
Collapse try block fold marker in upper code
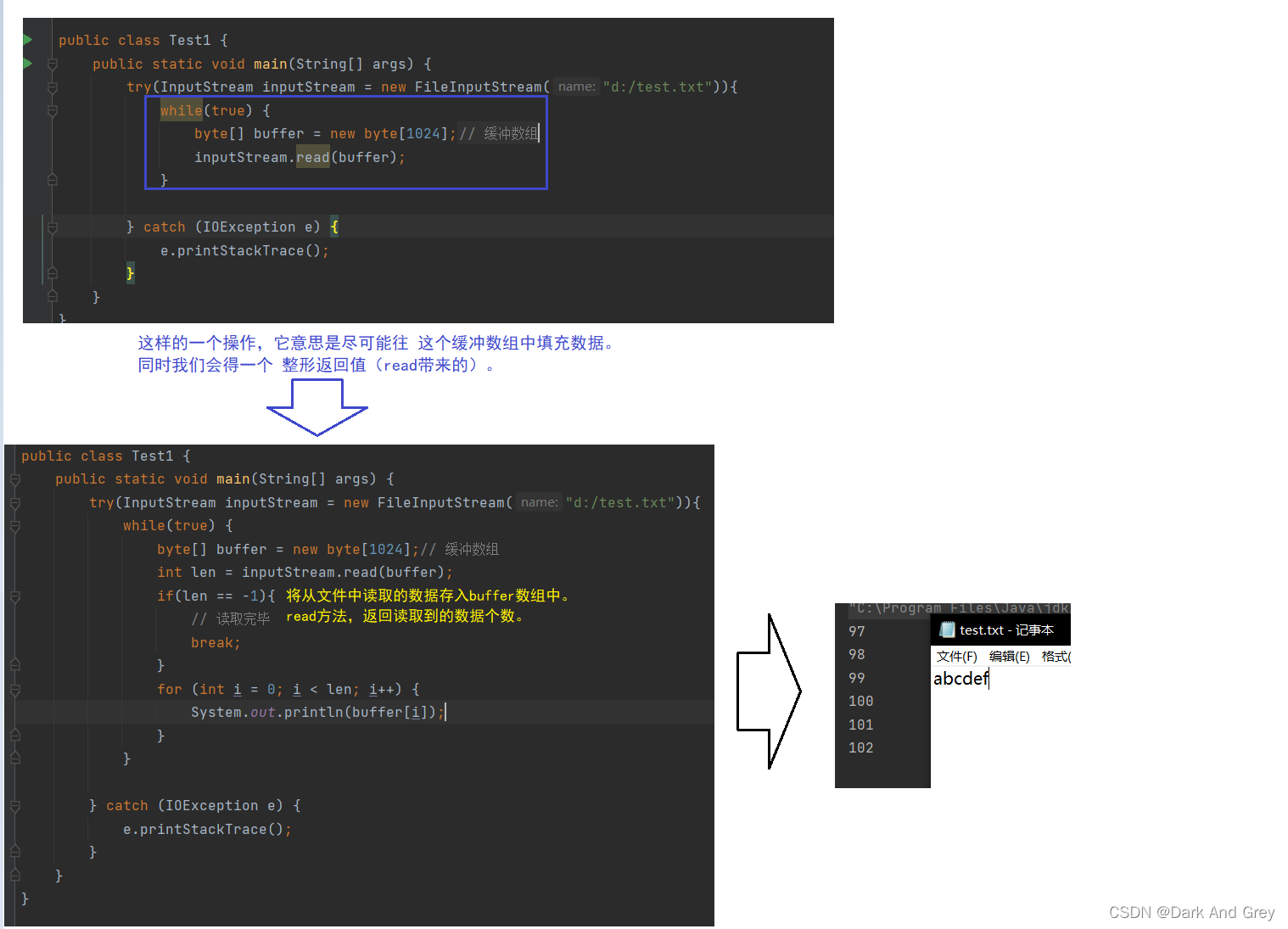53,87
